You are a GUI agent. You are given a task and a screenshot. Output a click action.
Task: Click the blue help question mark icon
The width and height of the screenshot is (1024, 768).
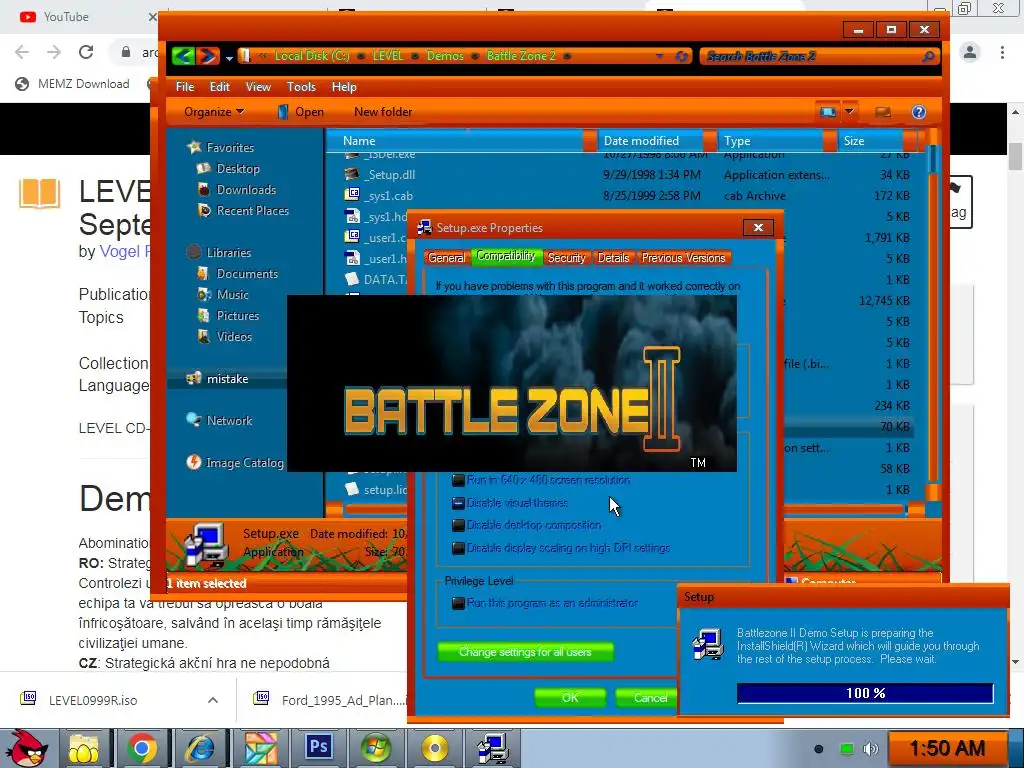[x=919, y=112]
